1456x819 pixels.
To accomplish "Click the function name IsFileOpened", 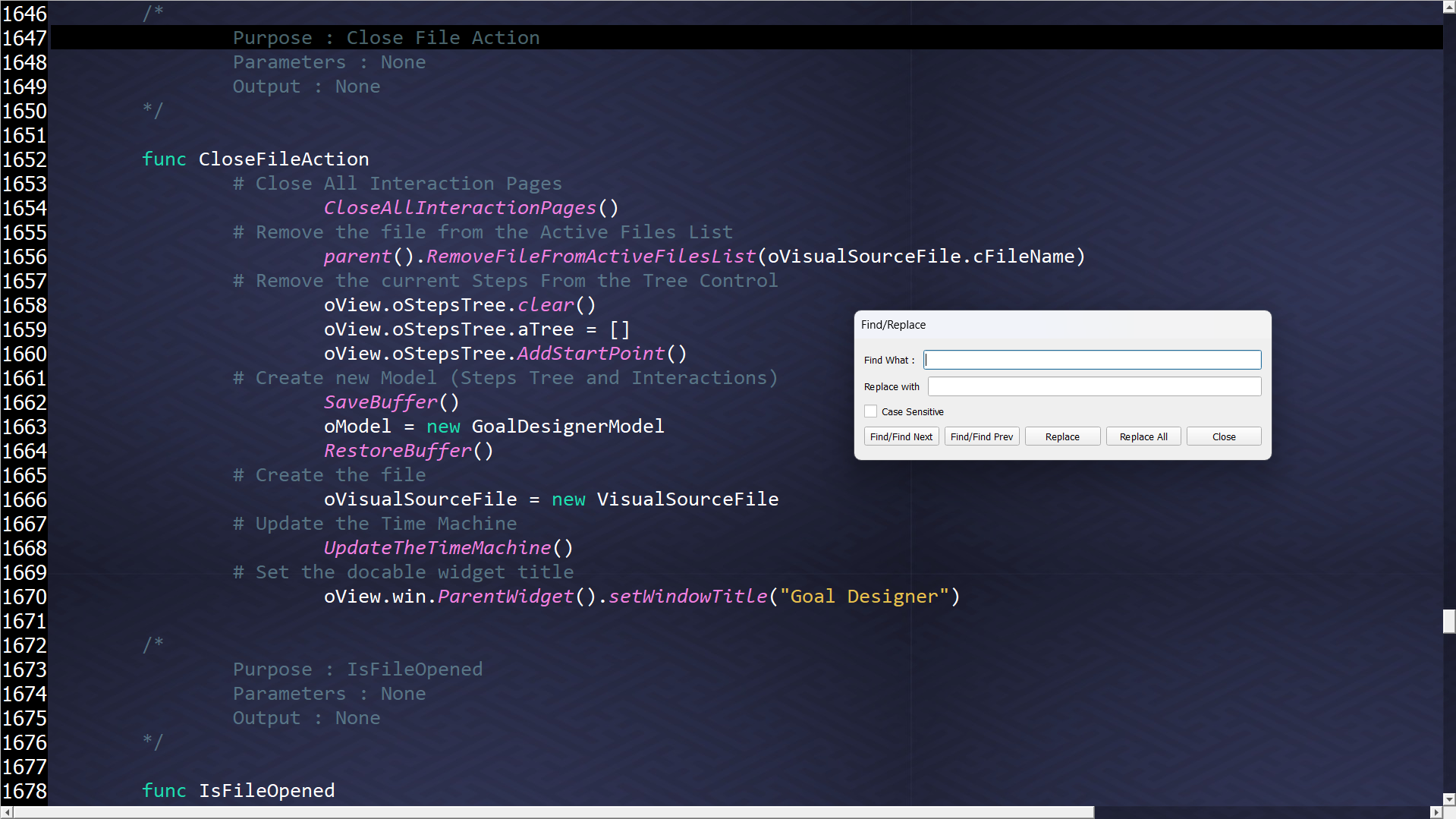I will coord(266,790).
